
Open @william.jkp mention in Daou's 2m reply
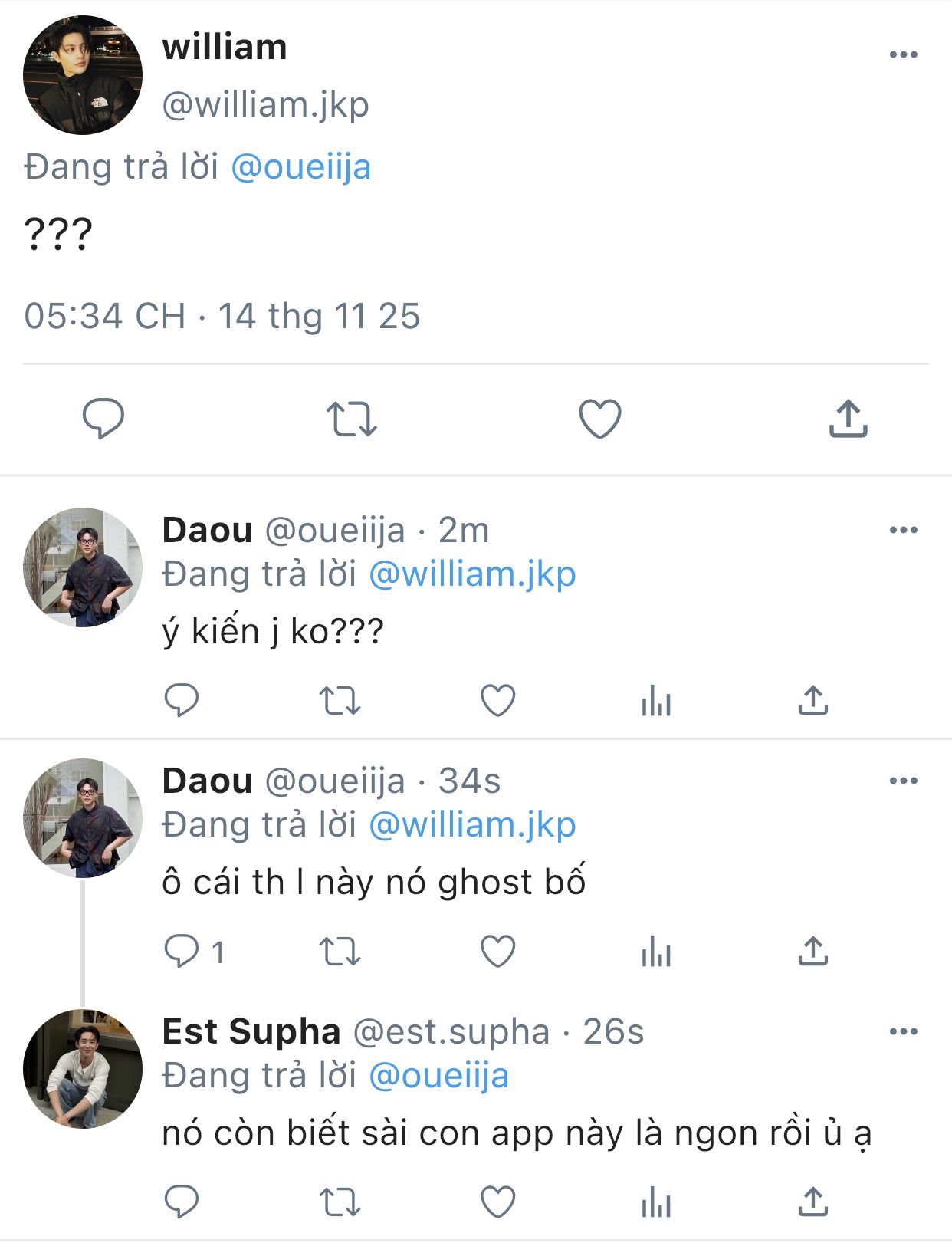click(472, 574)
